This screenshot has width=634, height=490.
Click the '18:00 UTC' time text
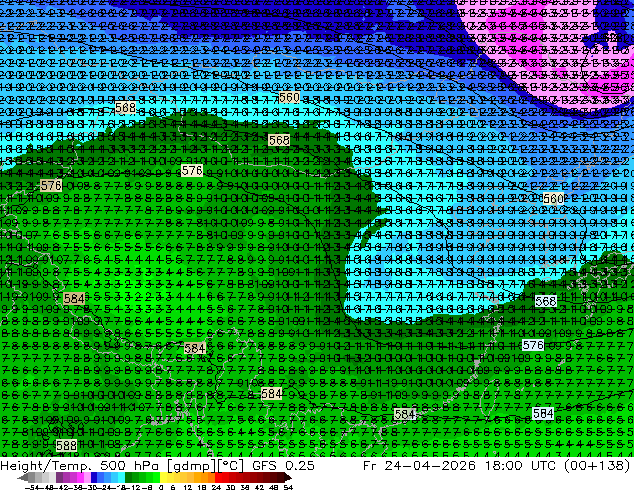click(522, 466)
